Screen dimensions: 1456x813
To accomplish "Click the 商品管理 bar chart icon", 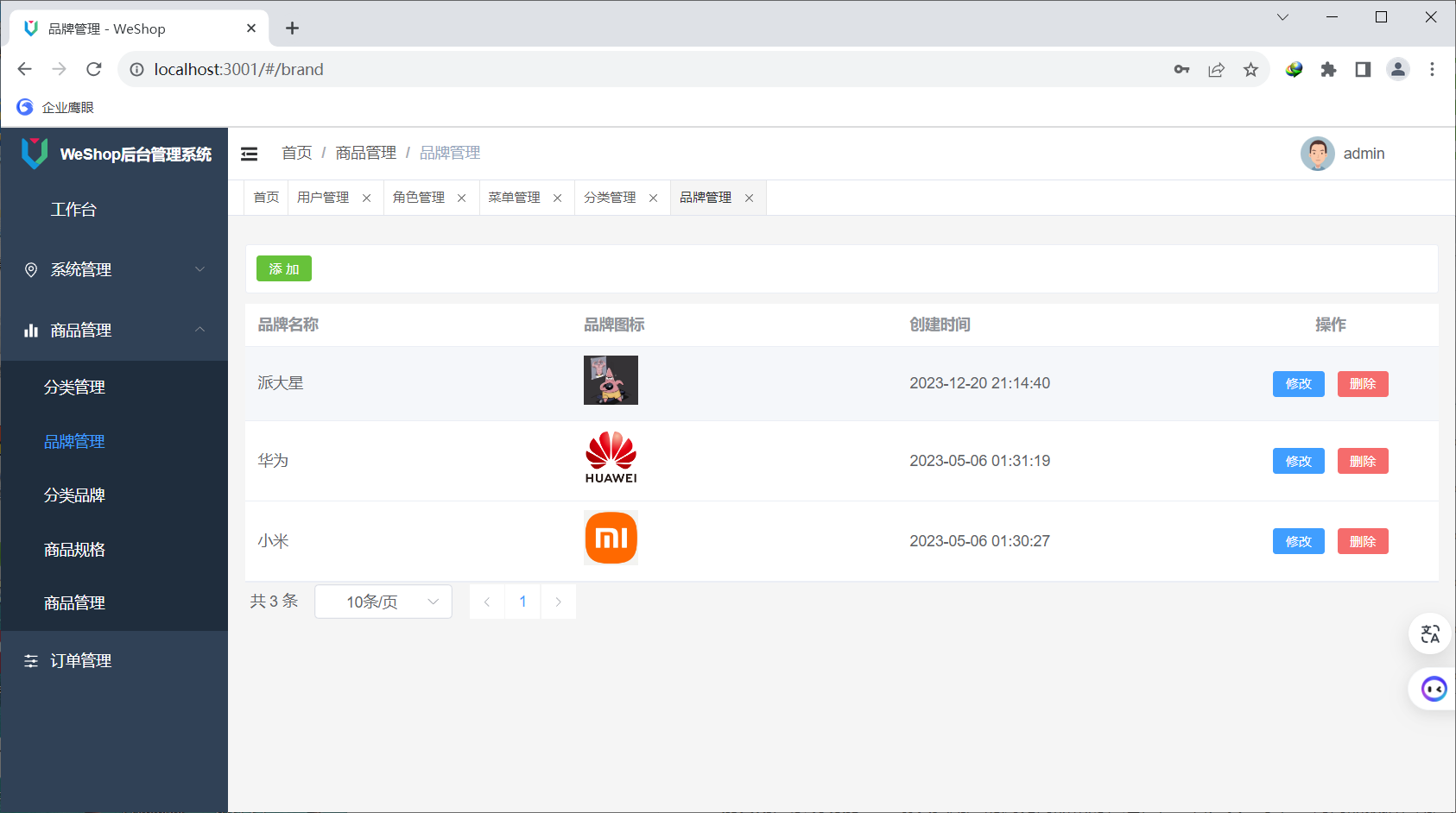I will click(31, 330).
